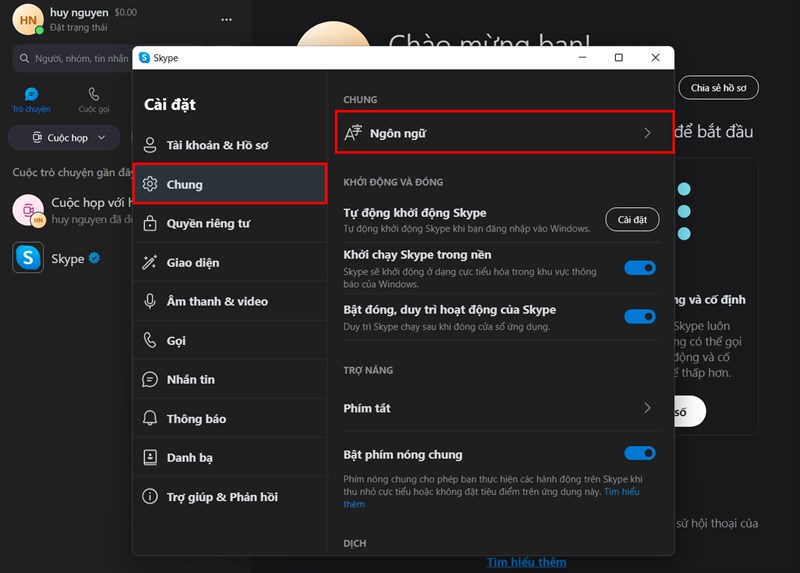Maximize the Skype settings window

tap(619, 58)
